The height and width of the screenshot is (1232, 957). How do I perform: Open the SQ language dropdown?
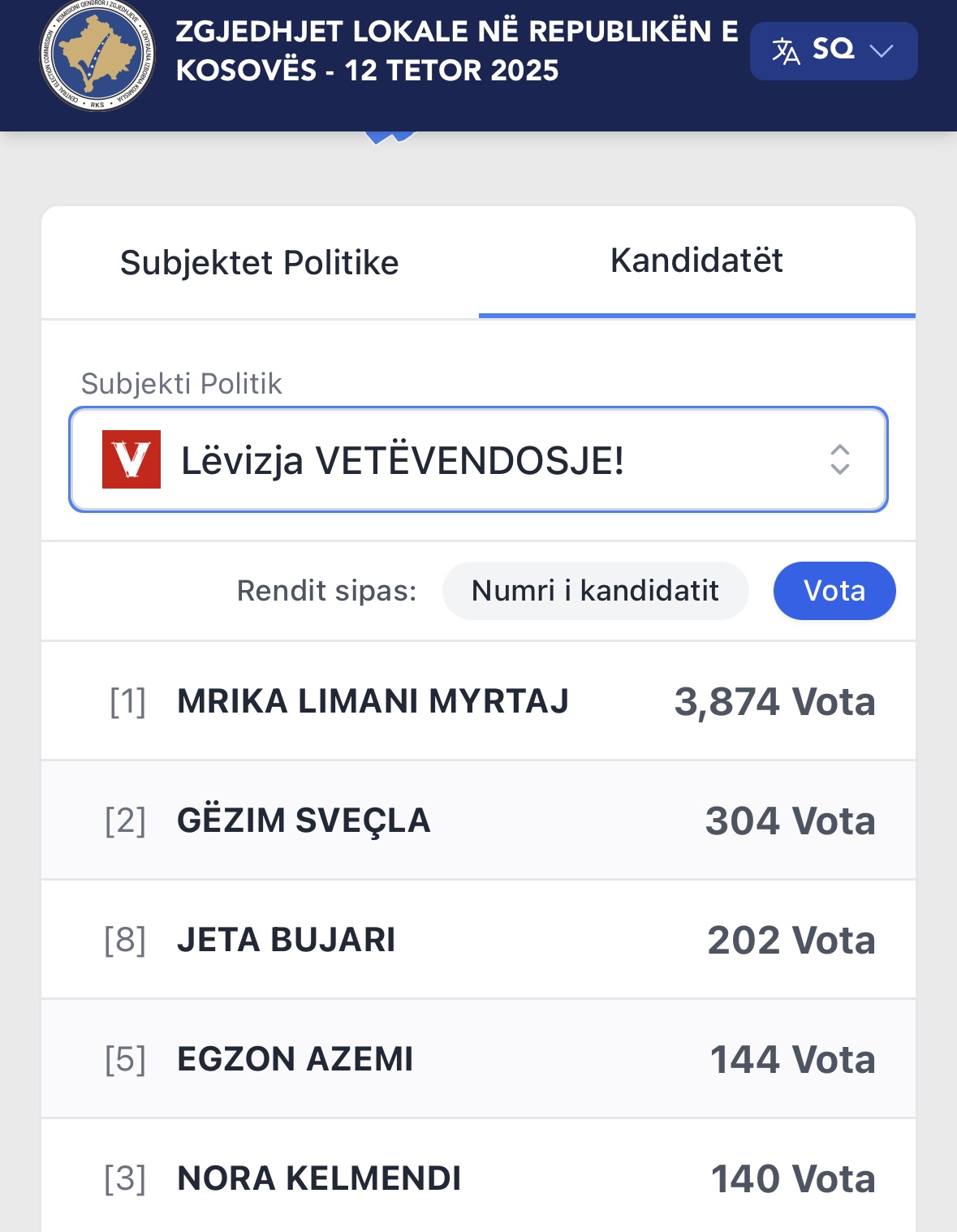(x=833, y=50)
